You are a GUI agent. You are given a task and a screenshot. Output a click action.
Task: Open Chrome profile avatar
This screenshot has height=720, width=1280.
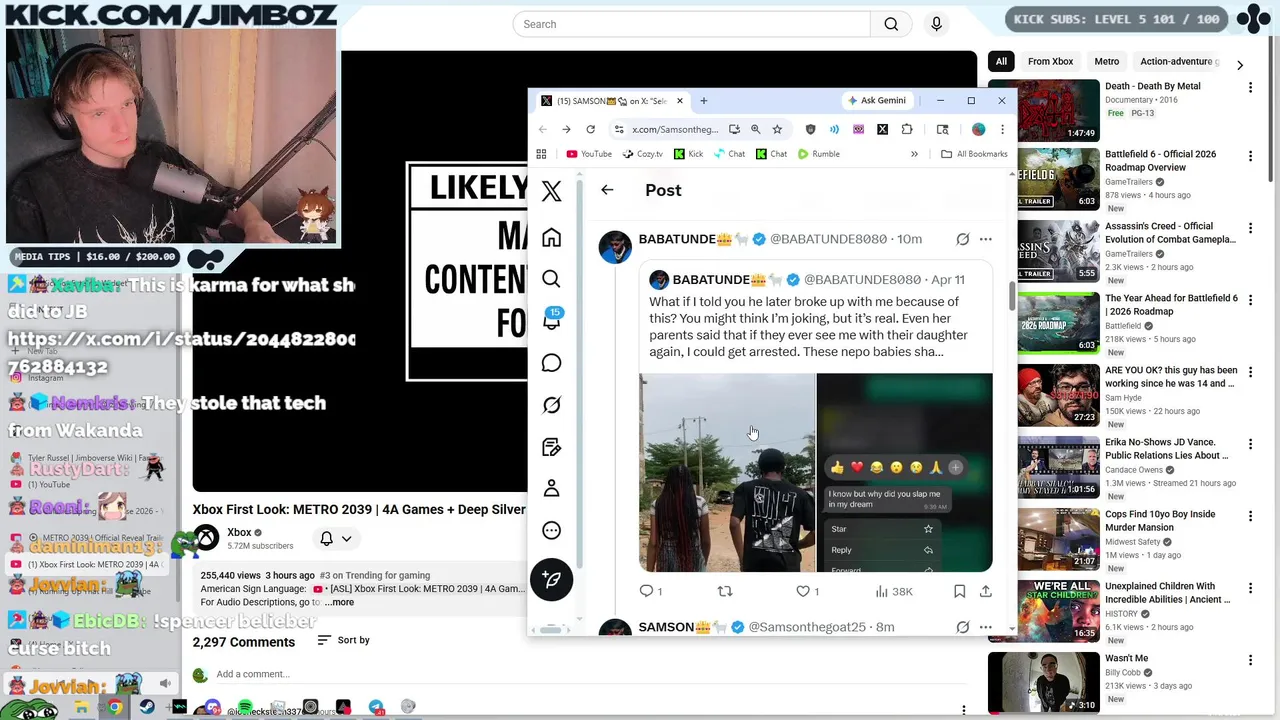(x=978, y=129)
